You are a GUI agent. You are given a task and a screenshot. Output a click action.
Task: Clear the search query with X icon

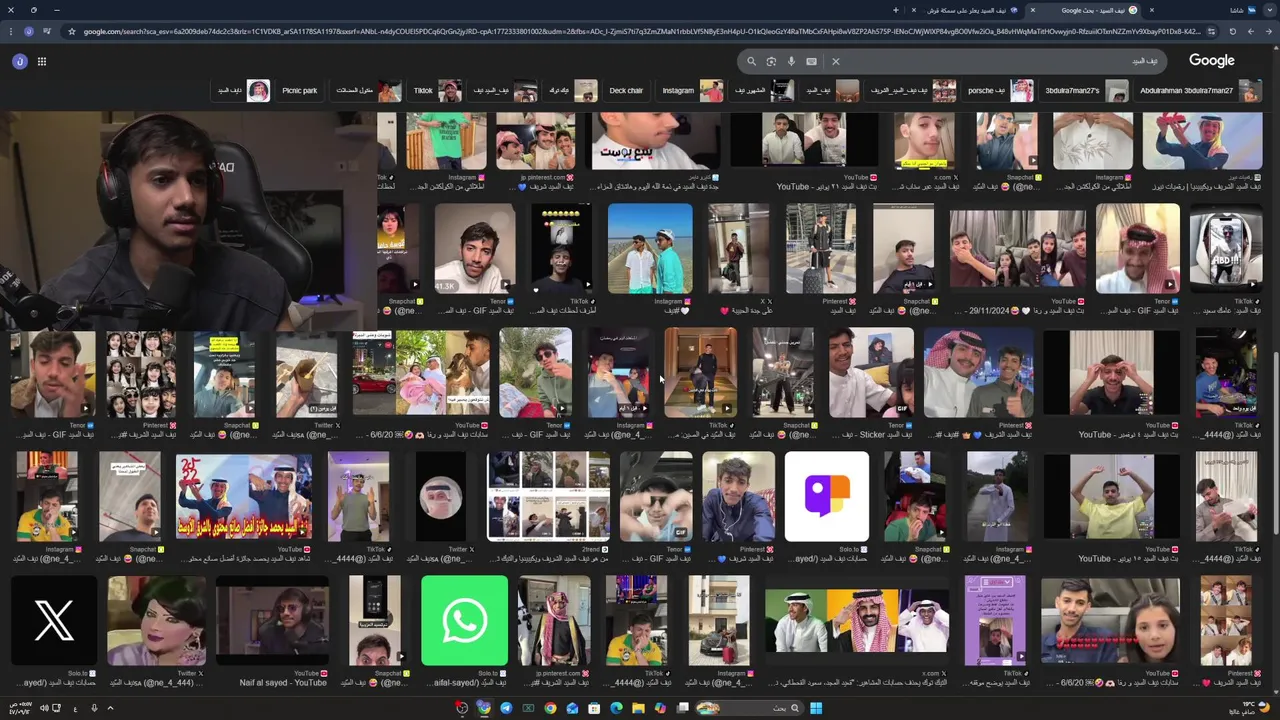(836, 61)
